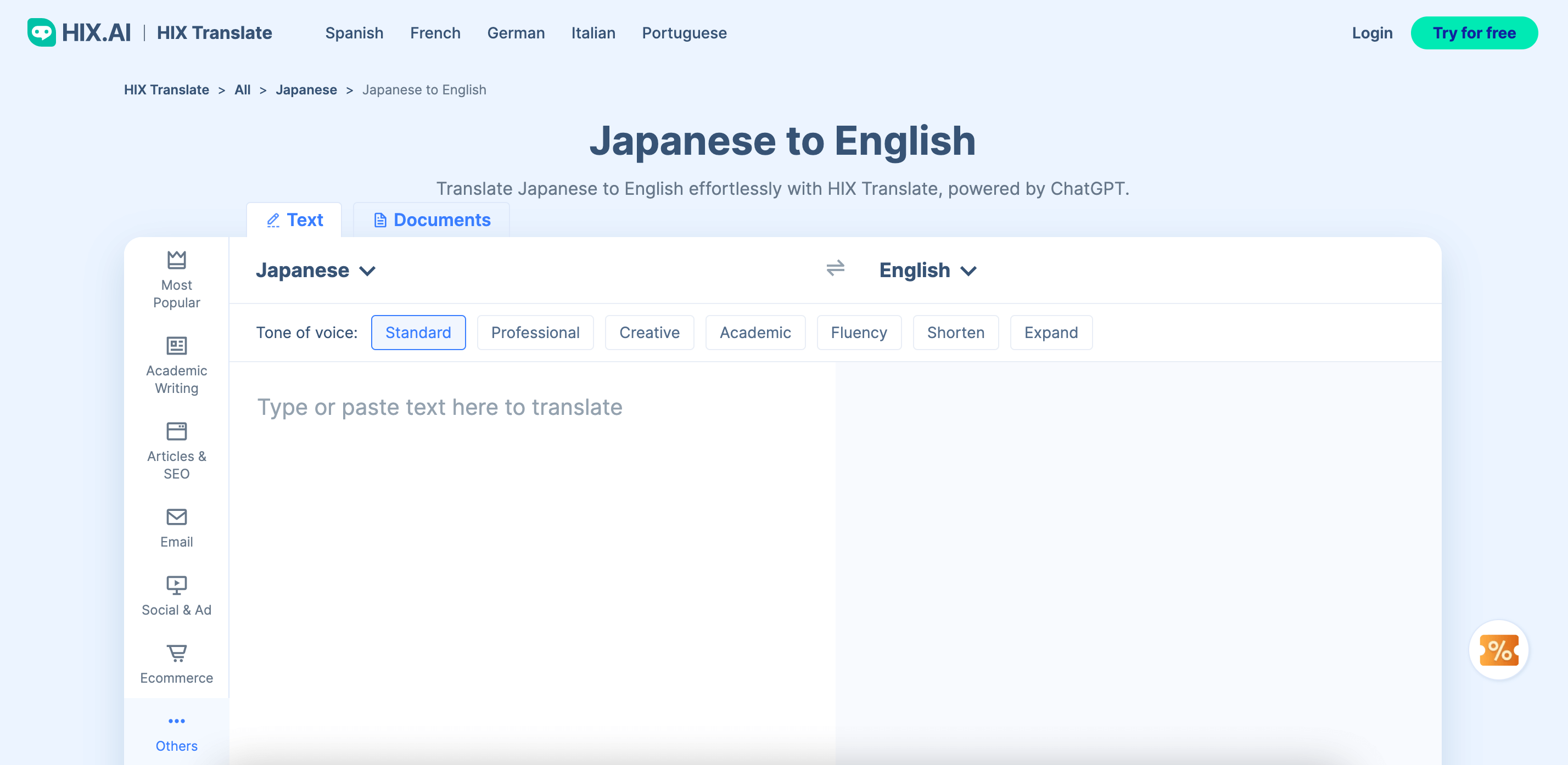
Task: Click the HIX.AI wordmark in the header
Action: tap(96, 33)
